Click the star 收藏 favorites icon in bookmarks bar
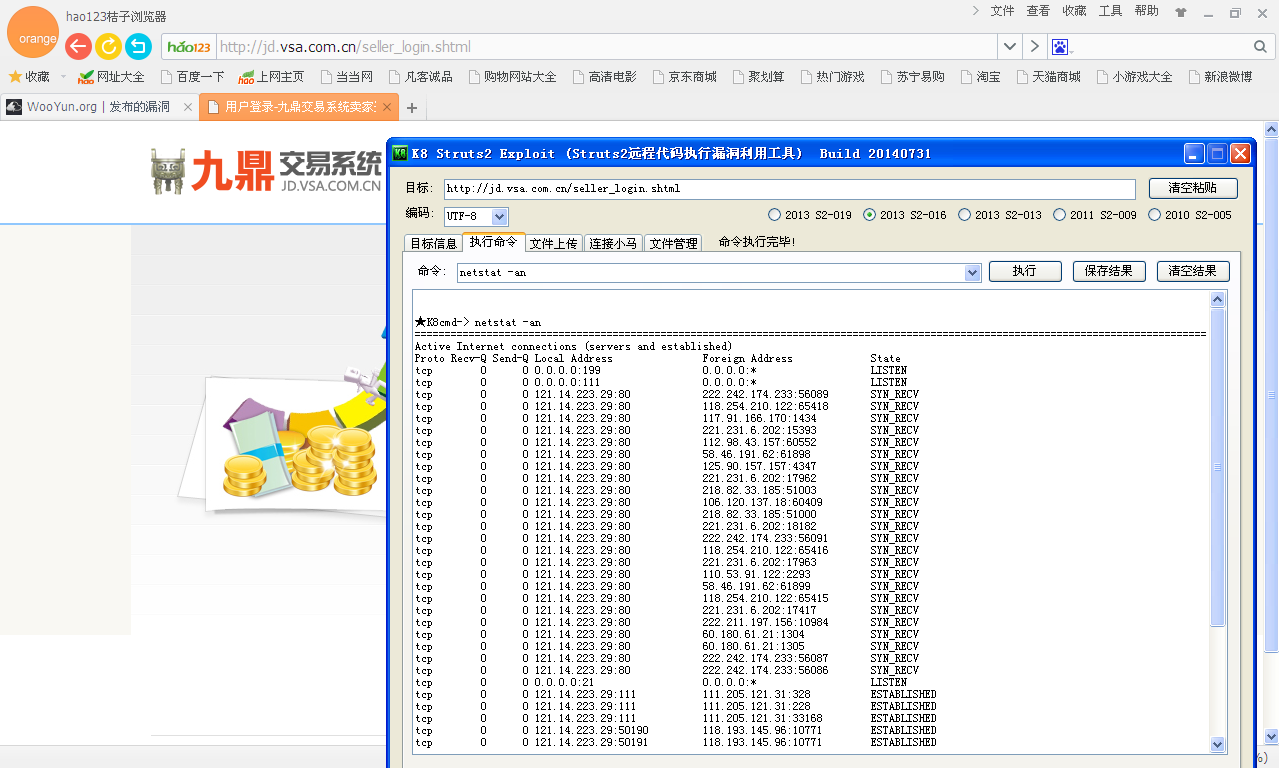Viewport: 1279px width, 768px height. coord(15,76)
